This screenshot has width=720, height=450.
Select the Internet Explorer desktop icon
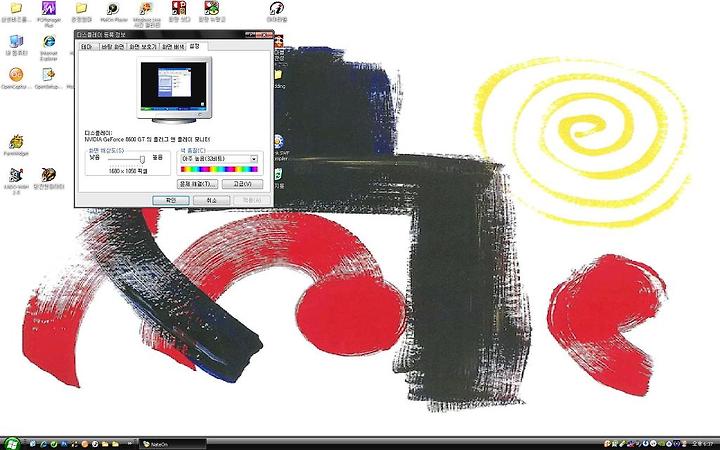49,42
